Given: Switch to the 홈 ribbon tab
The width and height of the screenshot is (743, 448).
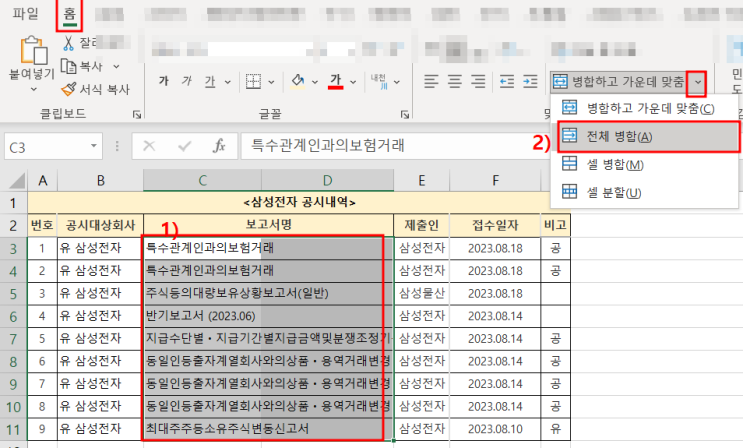Looking at the screenshot, I should point(69,14).
